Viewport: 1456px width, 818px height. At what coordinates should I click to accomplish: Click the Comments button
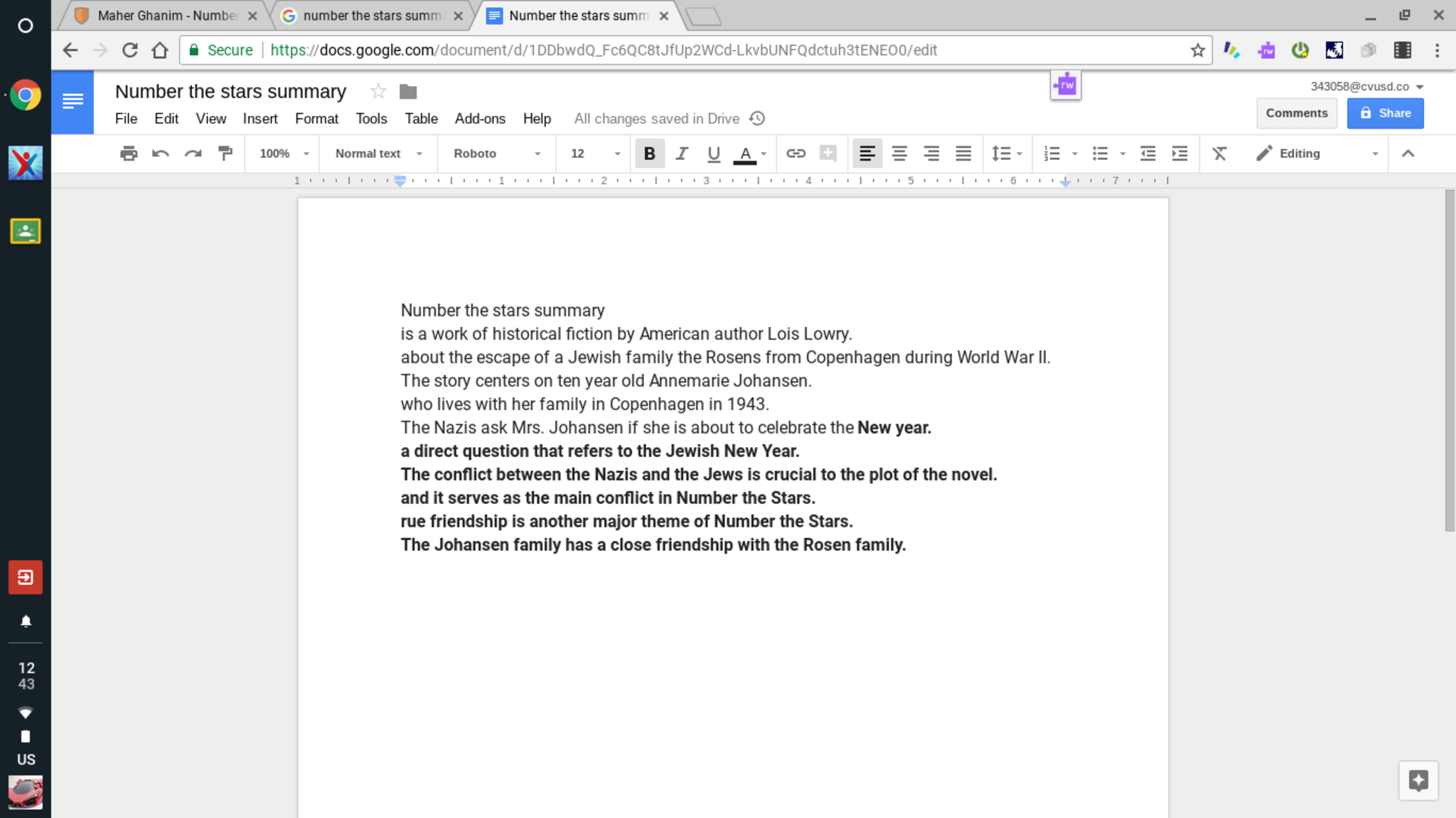point(1296,113)
